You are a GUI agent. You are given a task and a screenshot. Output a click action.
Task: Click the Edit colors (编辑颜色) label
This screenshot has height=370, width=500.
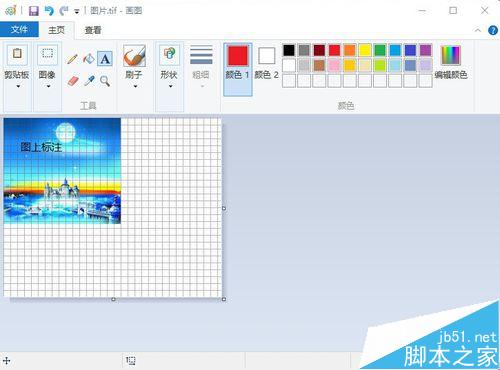coord(451,75)
